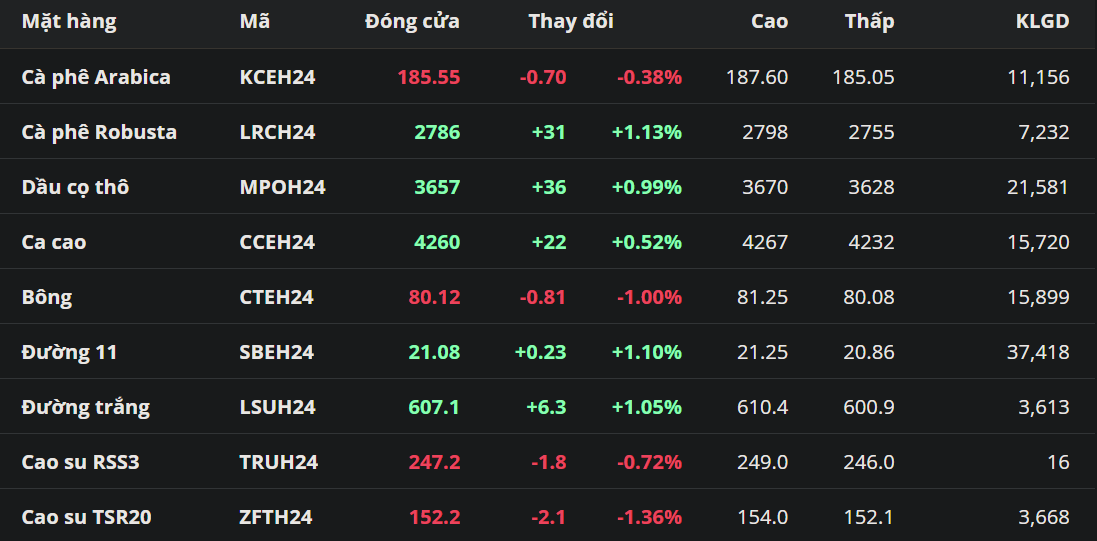This screenshot has width=1097, height=541.
Task: Click the "Cao" column header
Action: pos(769,21)
